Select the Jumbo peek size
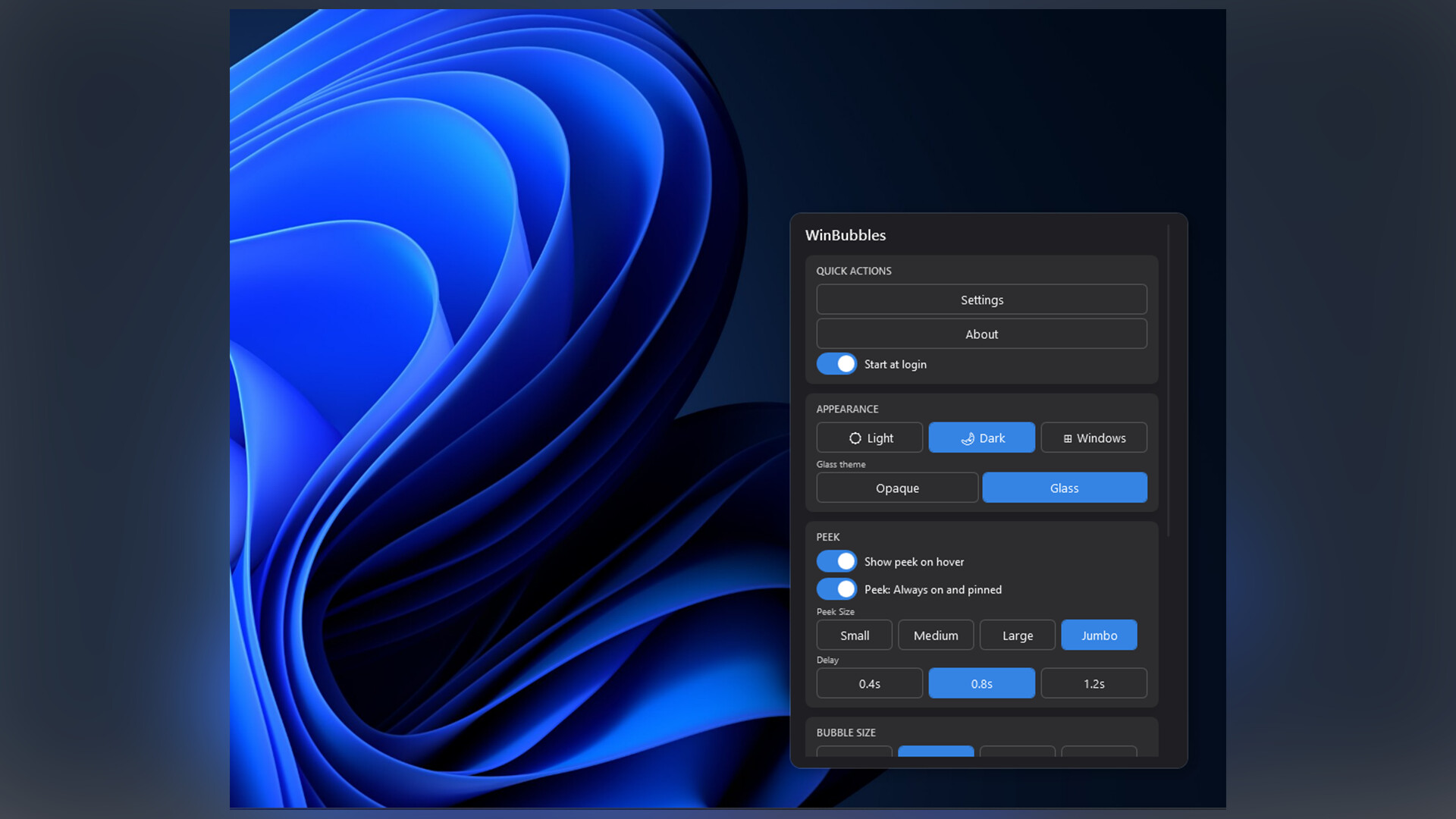The height and width of the screenshot is (819, 1456). [x=1099, y=635]
